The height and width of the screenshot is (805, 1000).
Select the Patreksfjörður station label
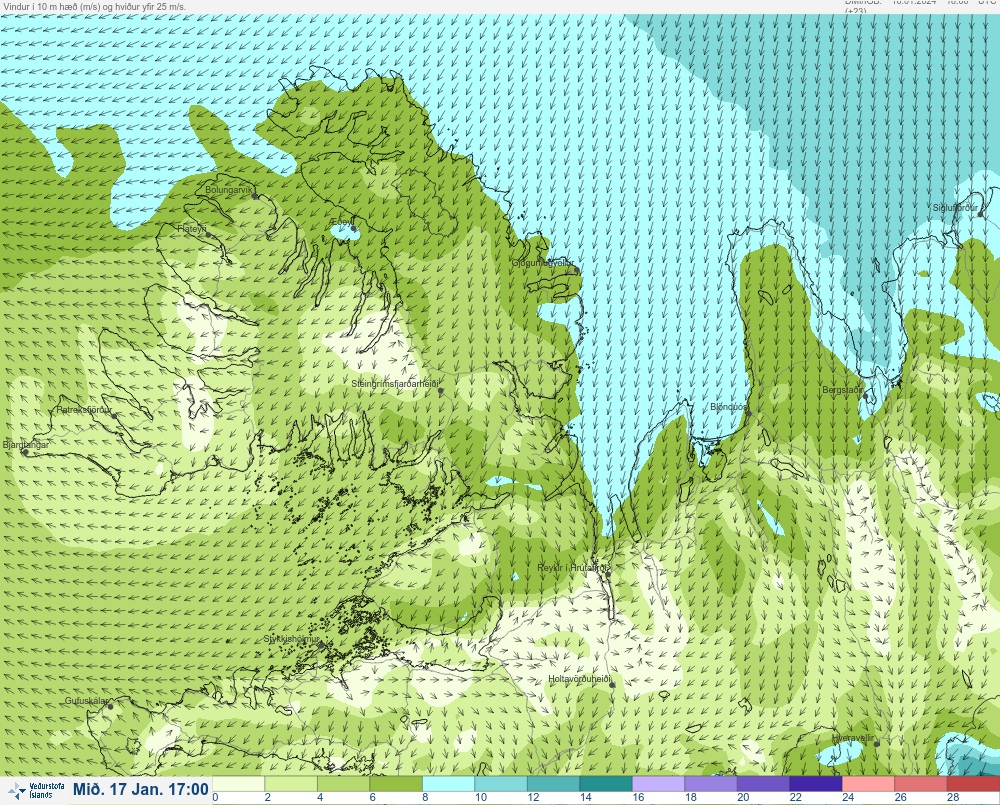(84, 410)
